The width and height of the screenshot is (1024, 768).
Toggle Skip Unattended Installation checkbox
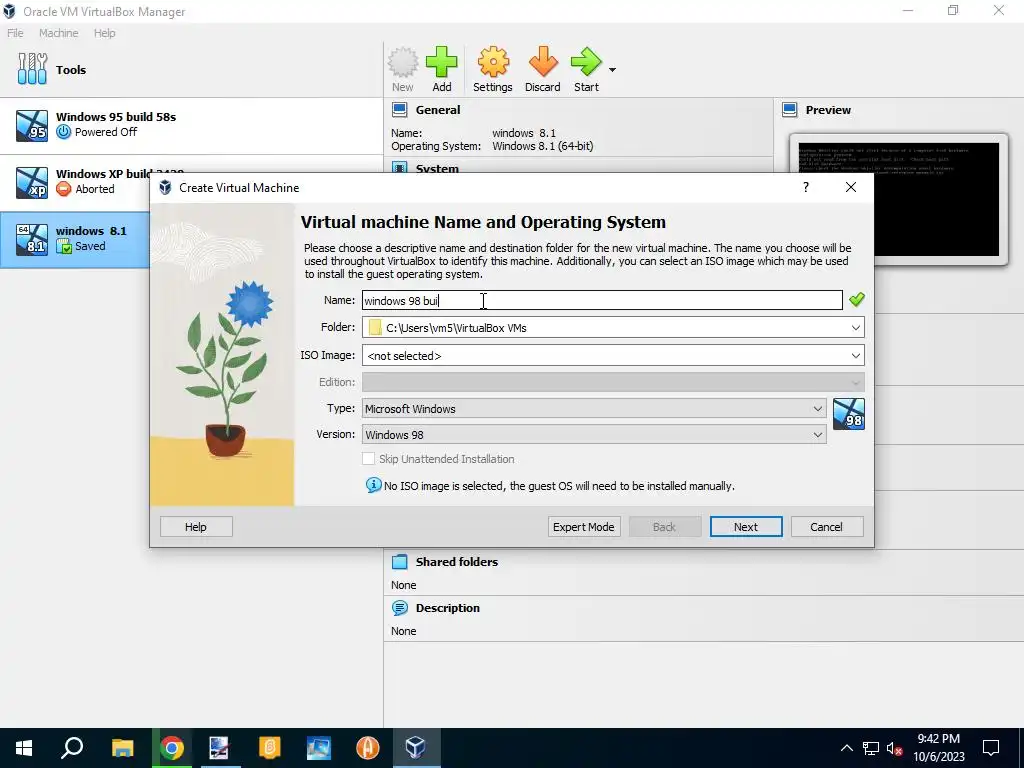(368, 459)
